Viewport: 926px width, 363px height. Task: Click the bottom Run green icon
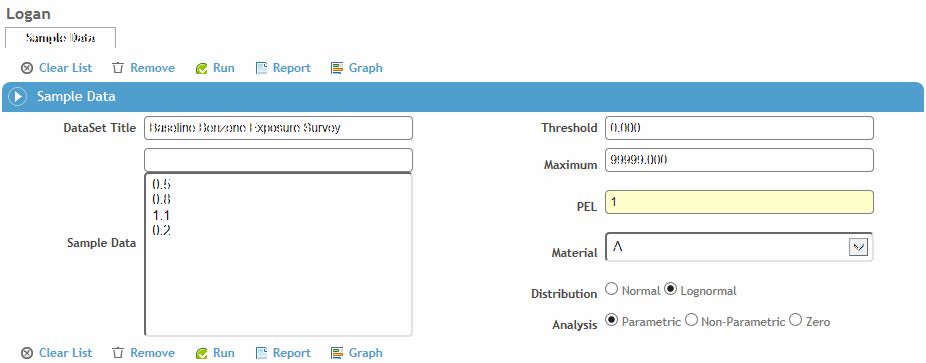[201, 354]
